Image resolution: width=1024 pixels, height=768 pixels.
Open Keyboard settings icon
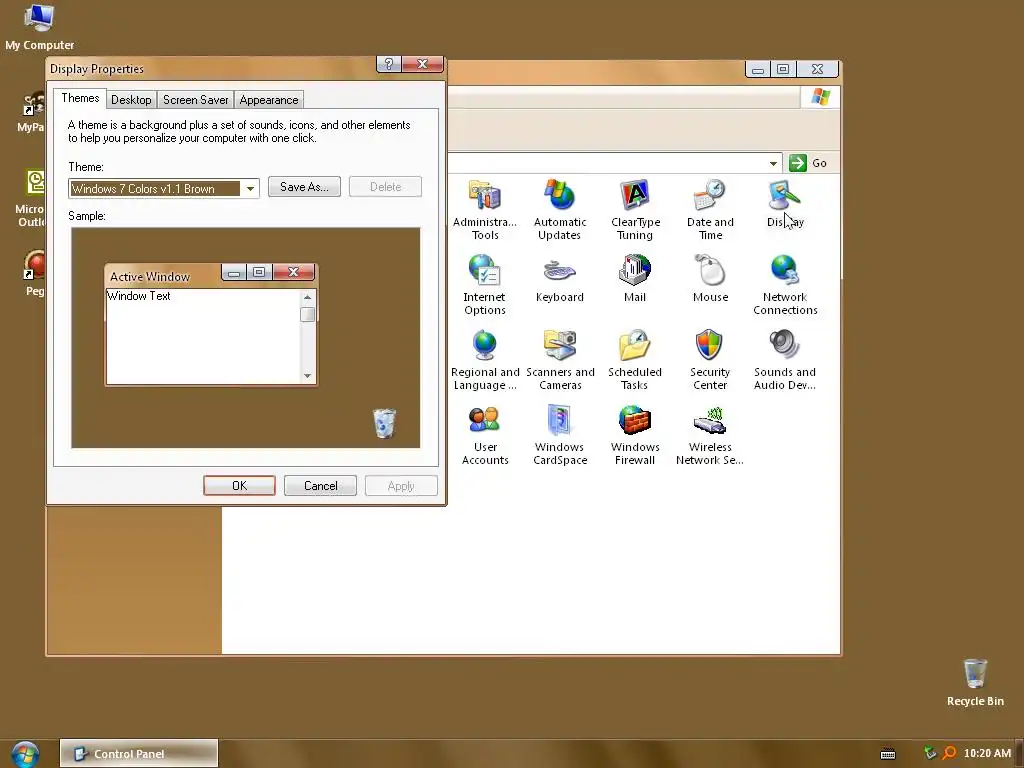(560, 278)
